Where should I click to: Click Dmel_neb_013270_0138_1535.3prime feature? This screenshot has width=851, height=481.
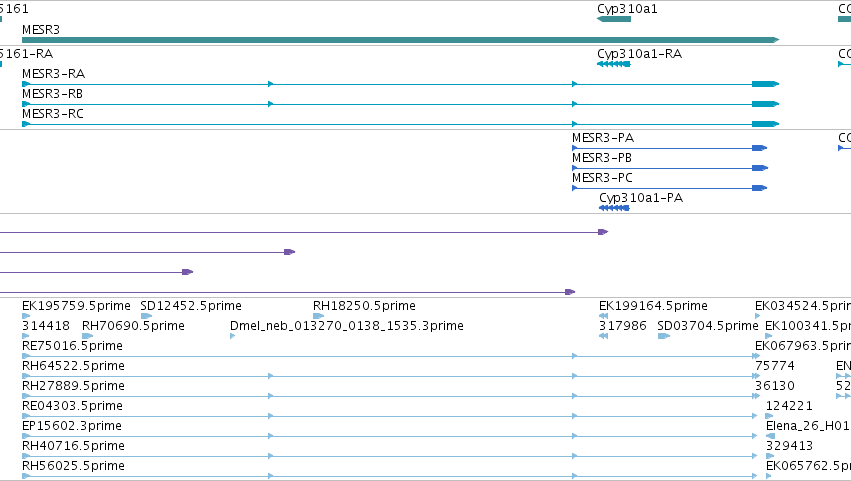(232, 336)
